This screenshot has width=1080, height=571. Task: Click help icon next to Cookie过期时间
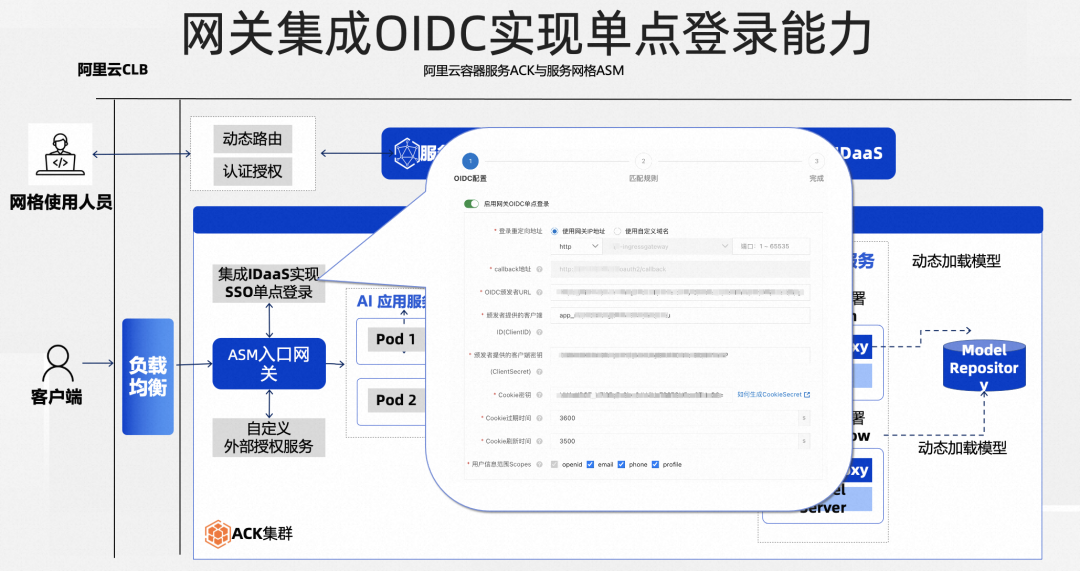coord(539,418)
